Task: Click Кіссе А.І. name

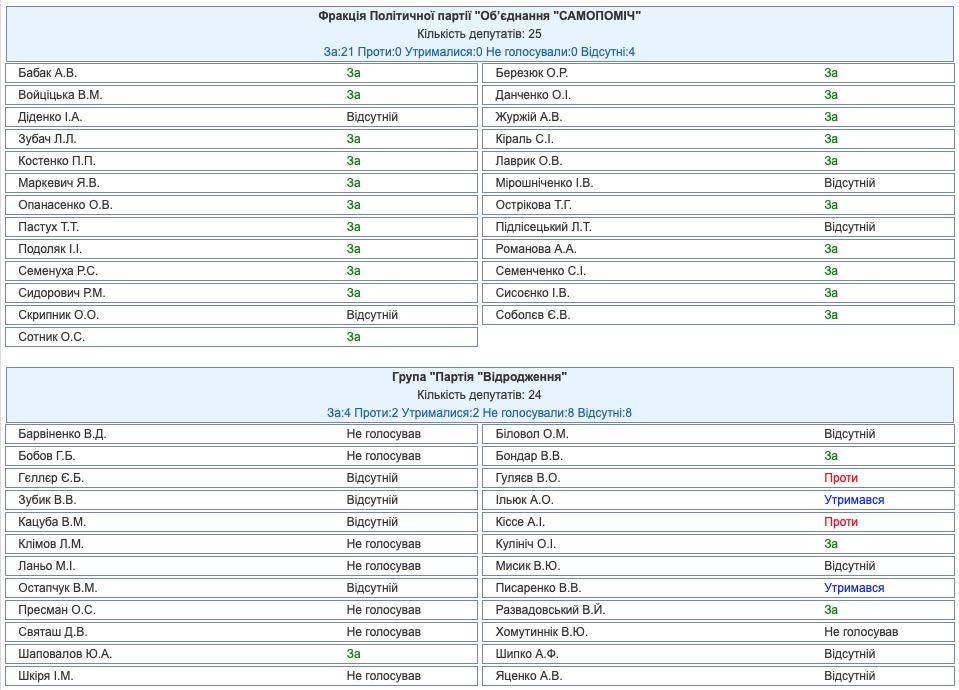Action: (x=520, y=522)
